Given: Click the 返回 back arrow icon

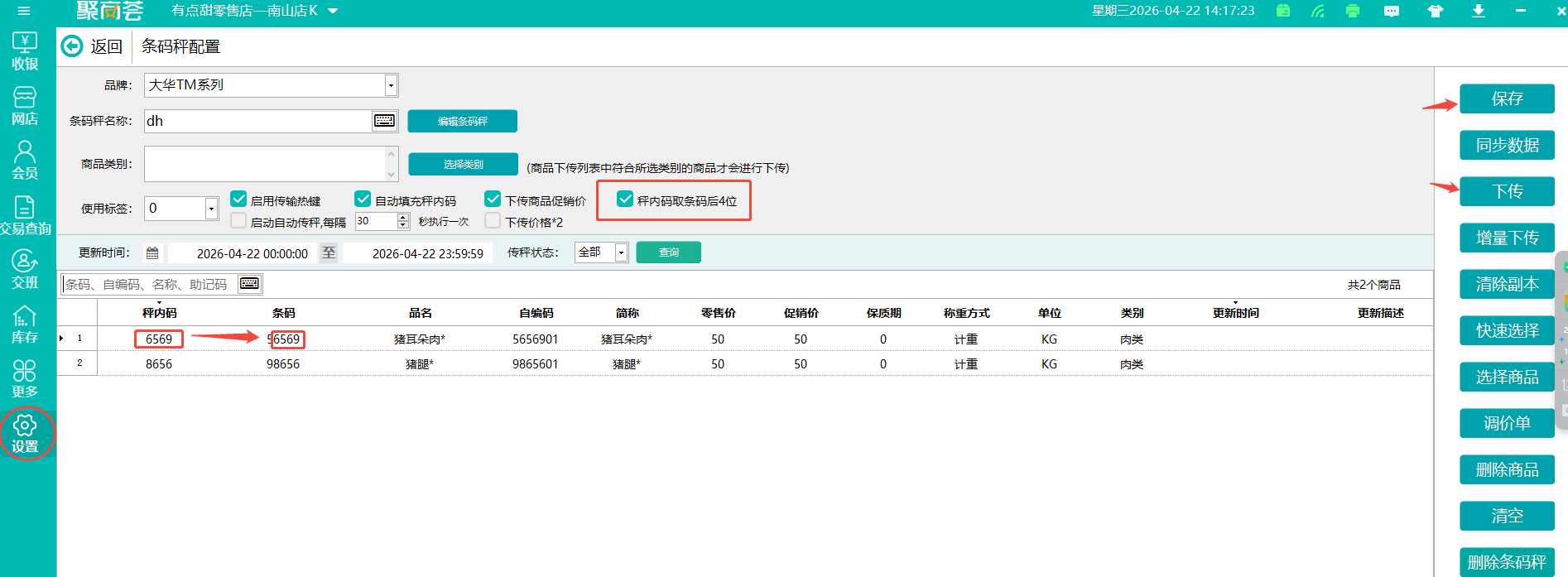Looking at the screenshot, I should (x=73, y=46).
